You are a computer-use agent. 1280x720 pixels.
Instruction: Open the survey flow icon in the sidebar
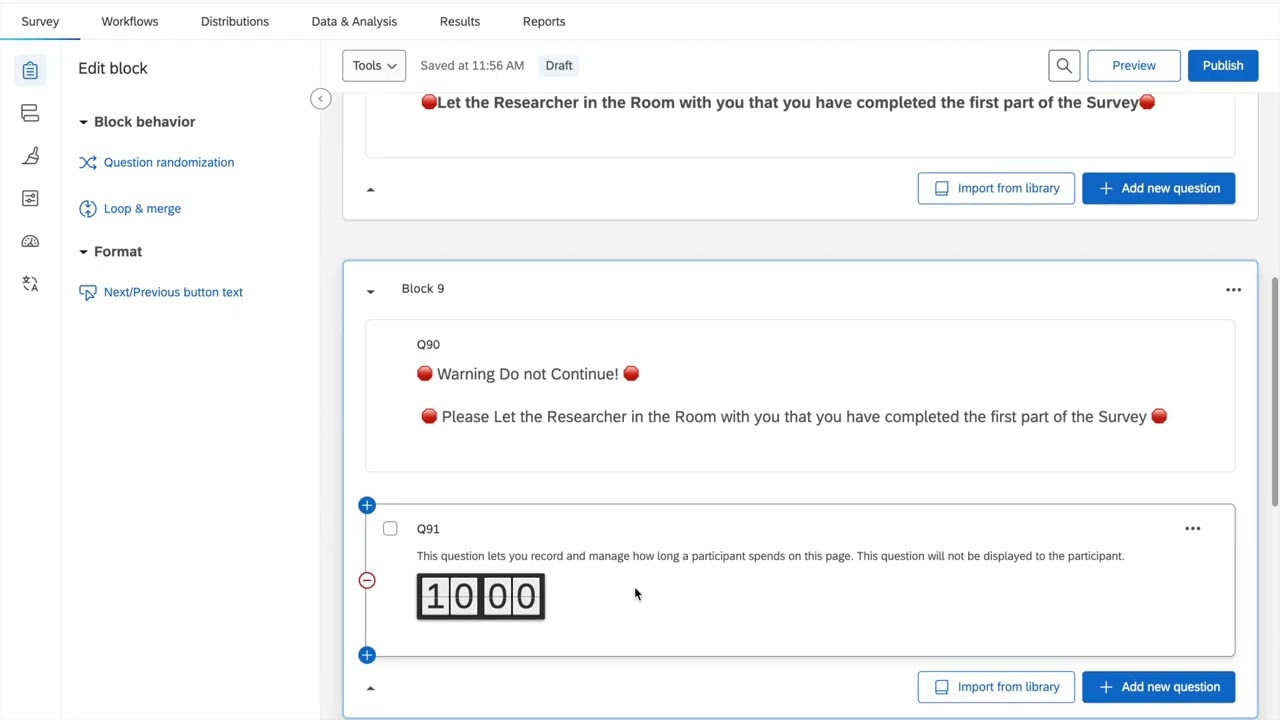click(x=30, y=113)
